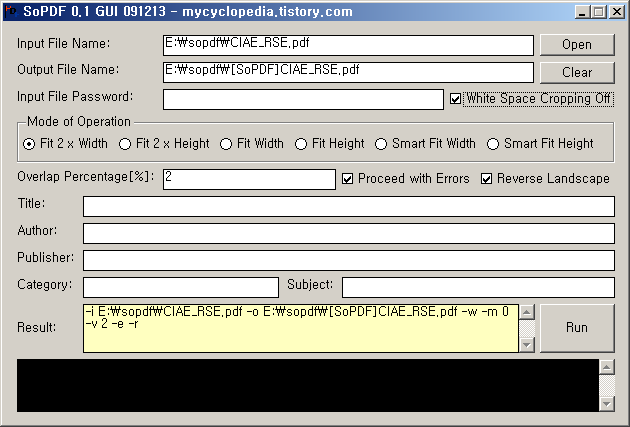The image size is (630, 427).
Task: Click Result box scroll down arrow
Action: 527,345
